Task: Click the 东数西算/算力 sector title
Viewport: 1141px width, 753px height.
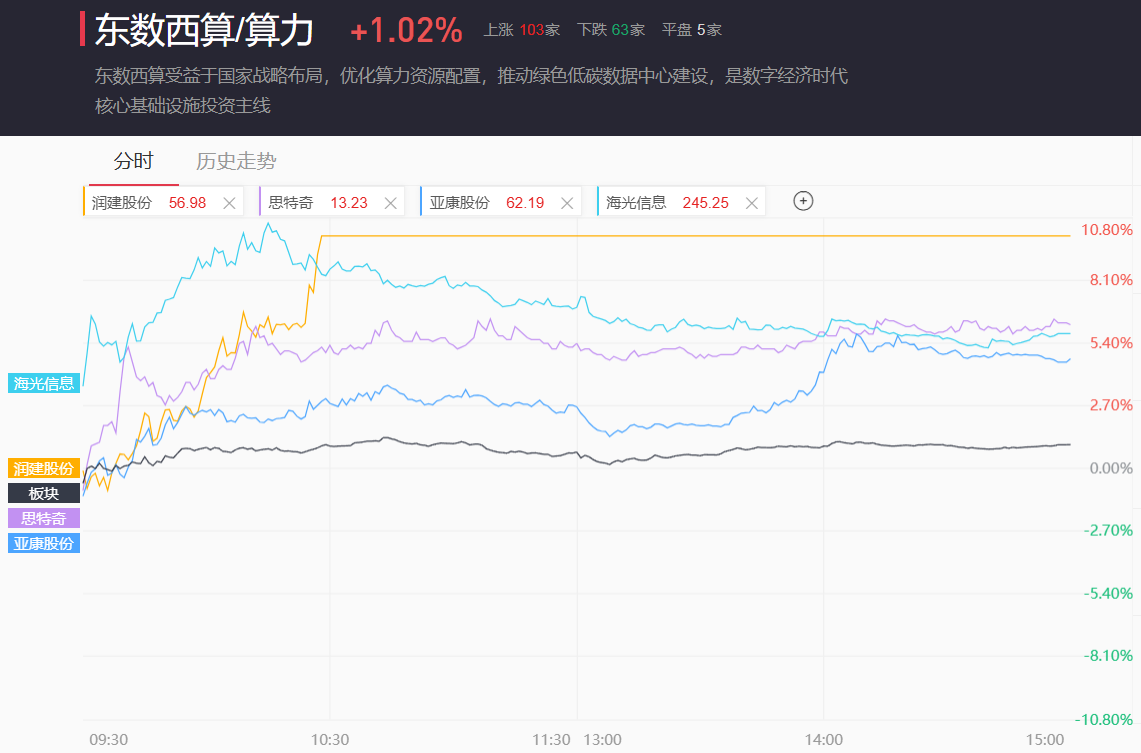Action: 204,31
